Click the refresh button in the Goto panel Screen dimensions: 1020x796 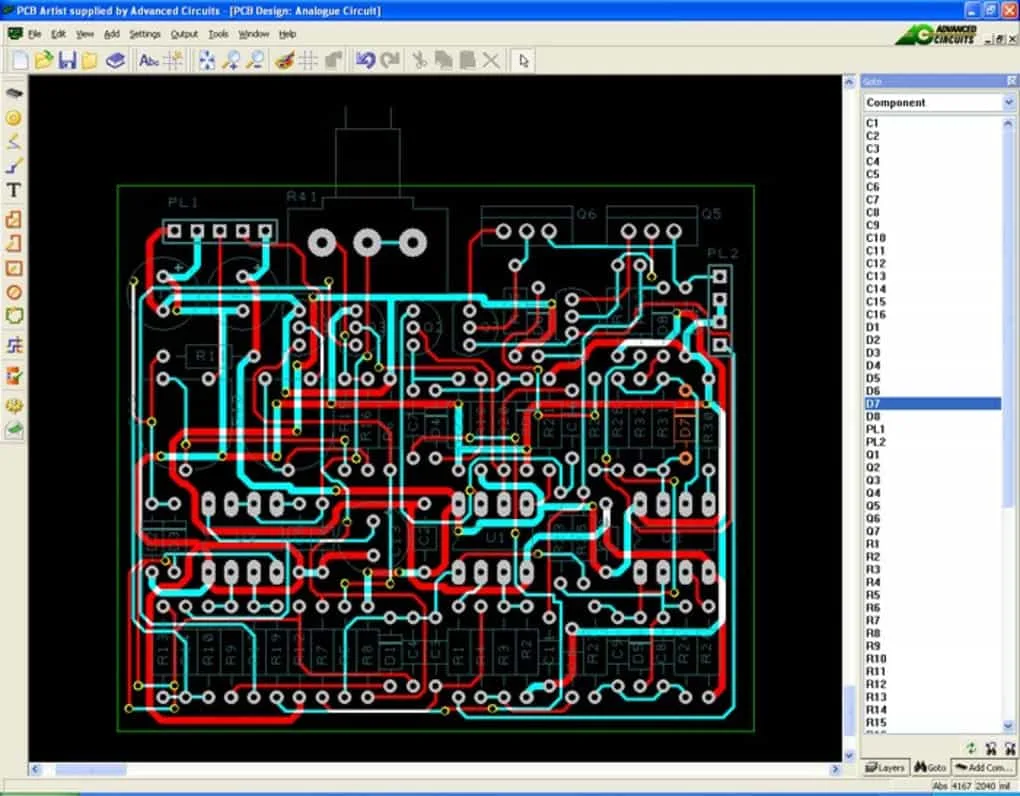pos(972,748)
